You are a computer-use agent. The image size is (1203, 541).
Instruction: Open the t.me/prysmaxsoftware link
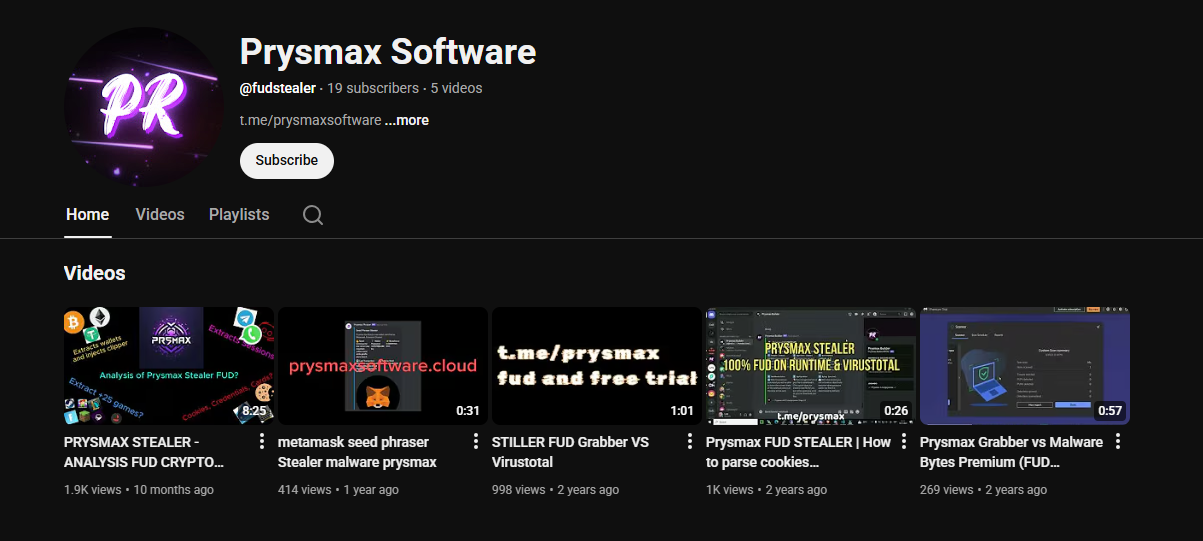pos(310,120)
